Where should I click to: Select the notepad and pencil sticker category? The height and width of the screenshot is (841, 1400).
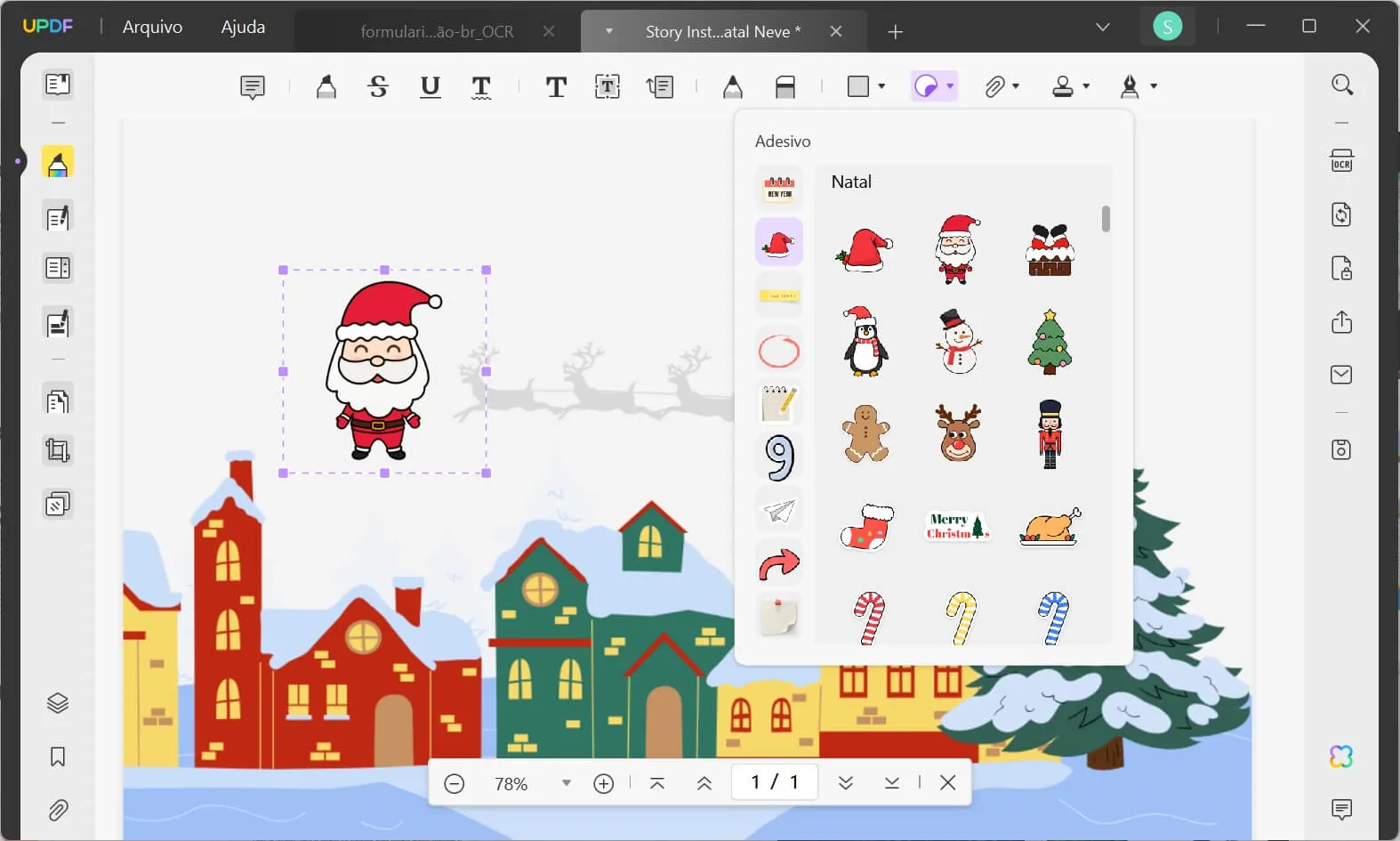(779, 403)
